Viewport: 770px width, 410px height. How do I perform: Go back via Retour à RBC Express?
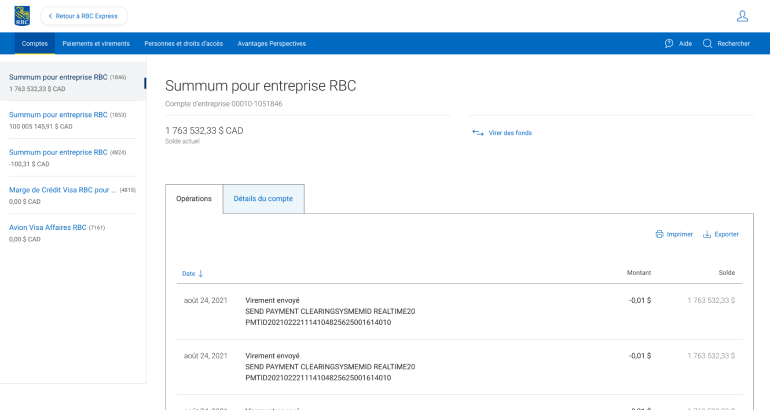click(x=84, y=16)
